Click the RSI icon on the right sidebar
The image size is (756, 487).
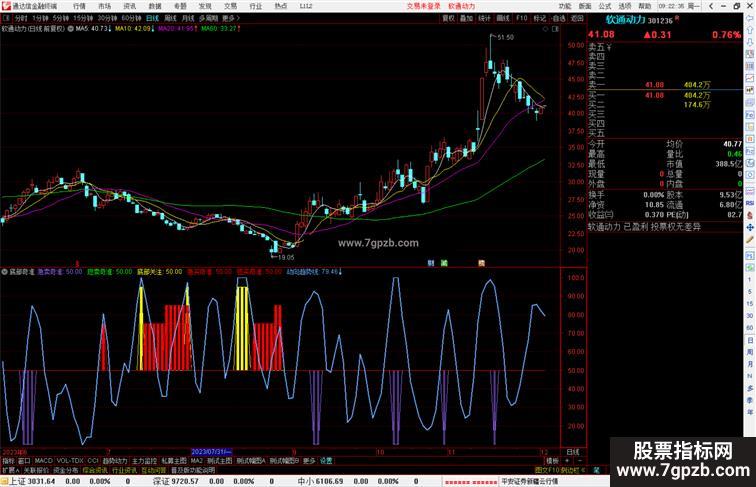pos(750,203)
